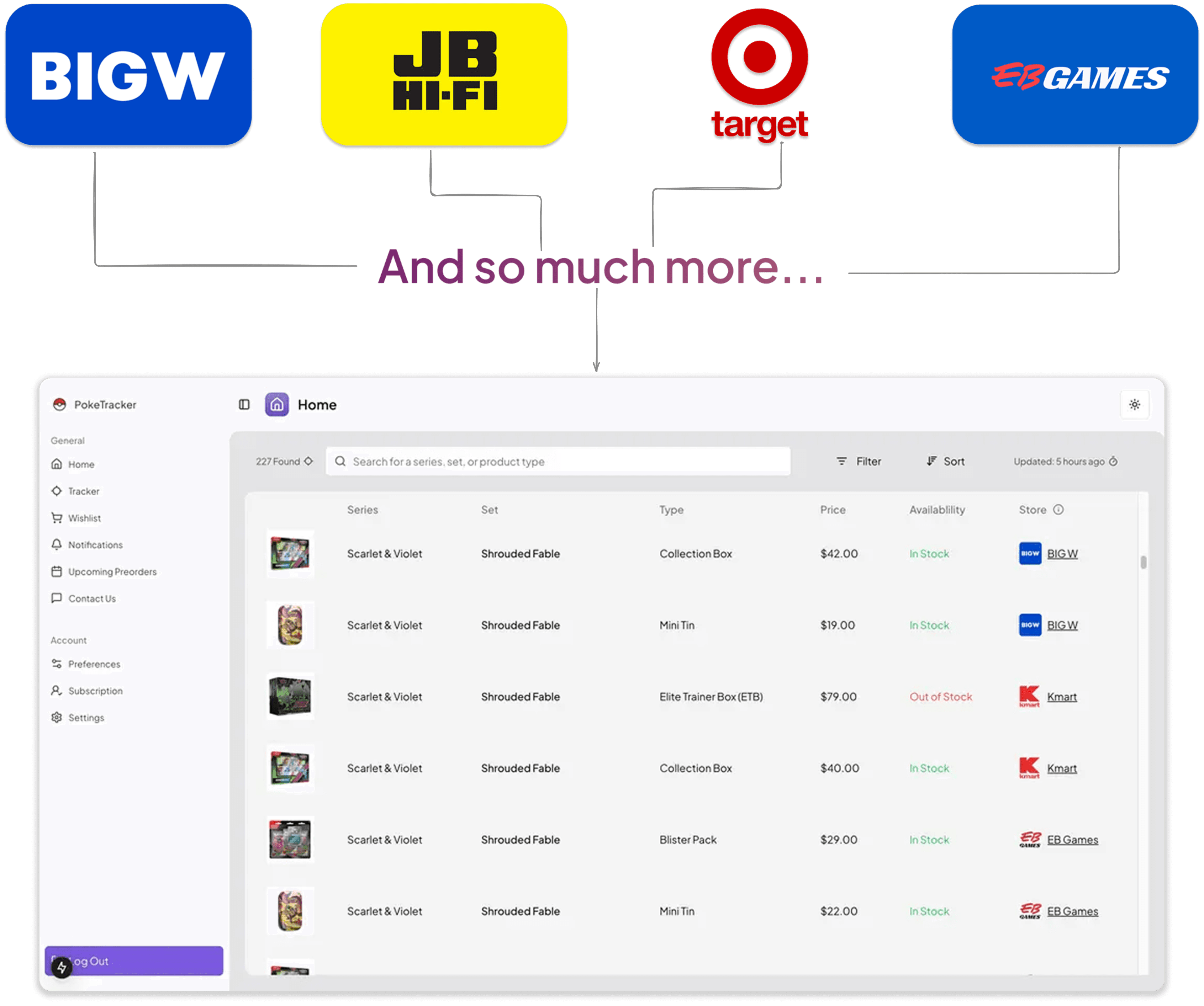The height and width of the screenshot is (1006, 1204).
Task: Open thumbnail of $22.00 Mini Tin
Action: [291, 912]
